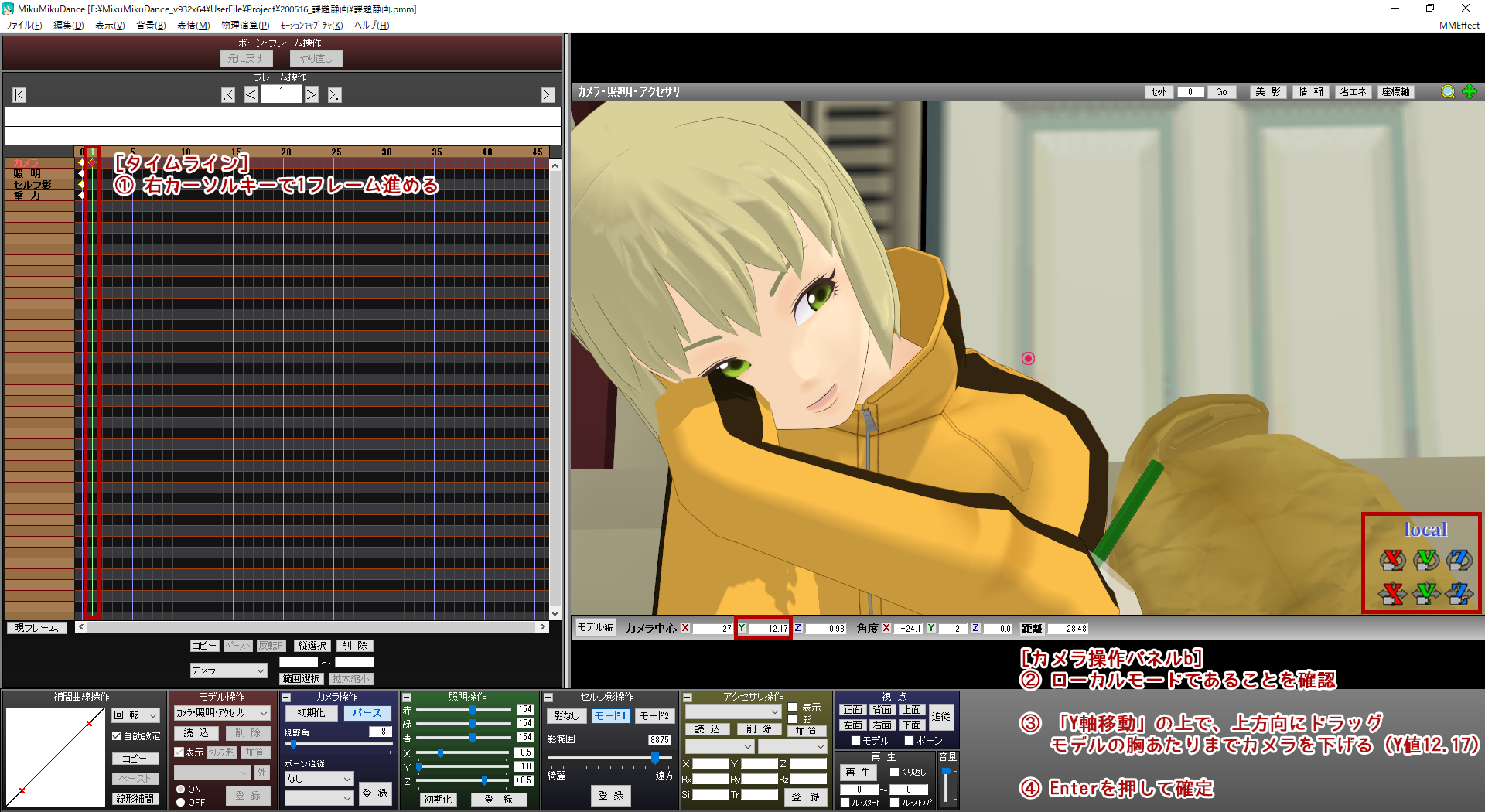Click the green Y rotation axis icon
Screen dimensions: 1485x812
coord(1426,559)
